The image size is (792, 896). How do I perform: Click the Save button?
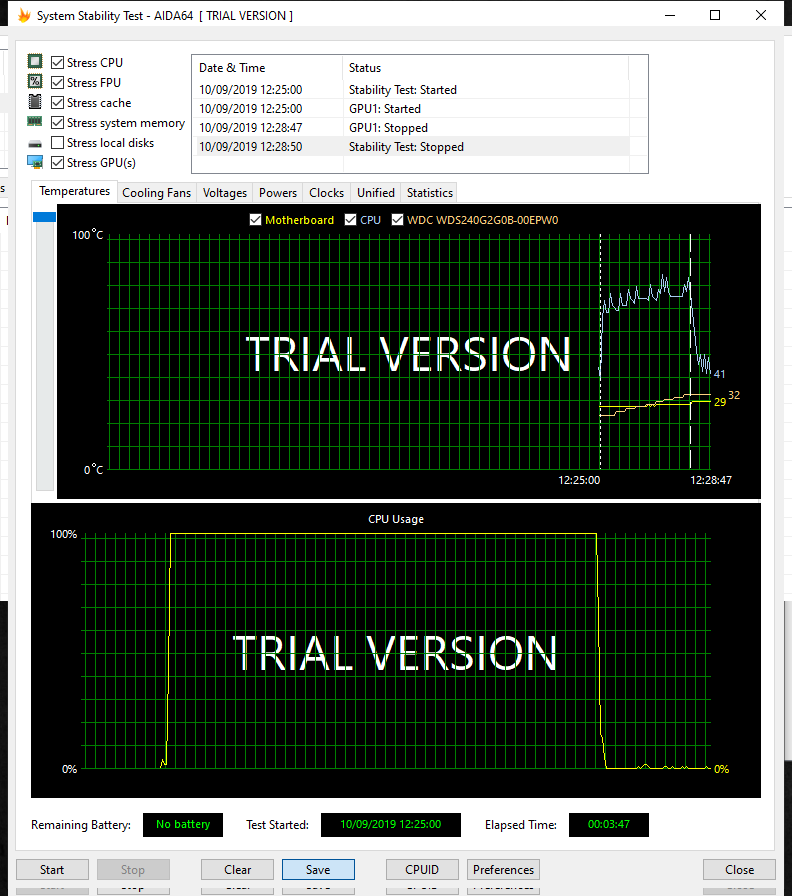[318, 870]
